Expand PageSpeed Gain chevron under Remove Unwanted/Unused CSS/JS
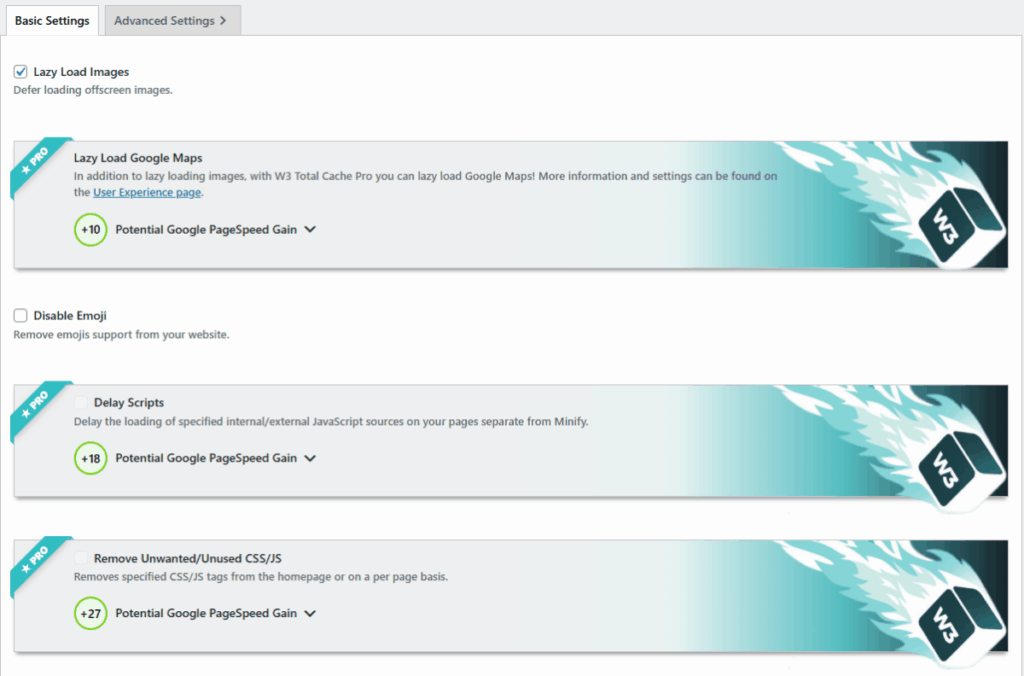Image resolution: width=1024 pixels, height=676 pixels. [310, 613]
